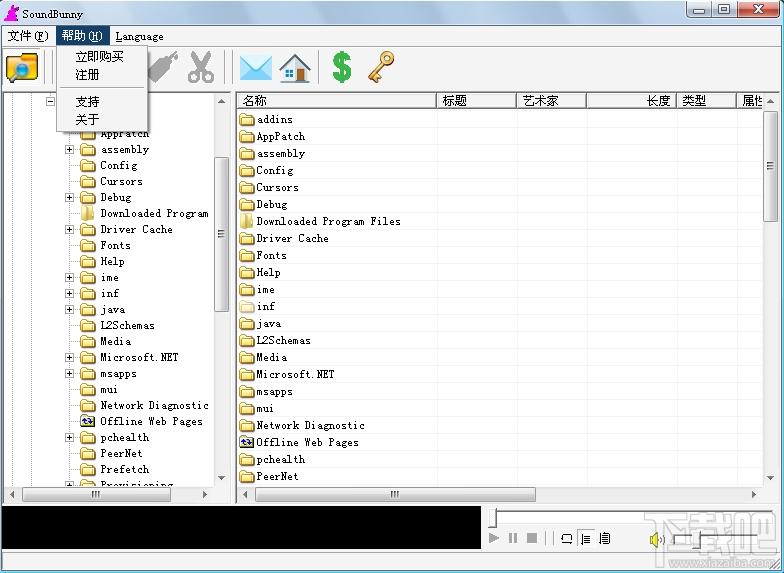Expand the Driver Cache tree folder
784x573 pixels.
(x=70, y=230)
